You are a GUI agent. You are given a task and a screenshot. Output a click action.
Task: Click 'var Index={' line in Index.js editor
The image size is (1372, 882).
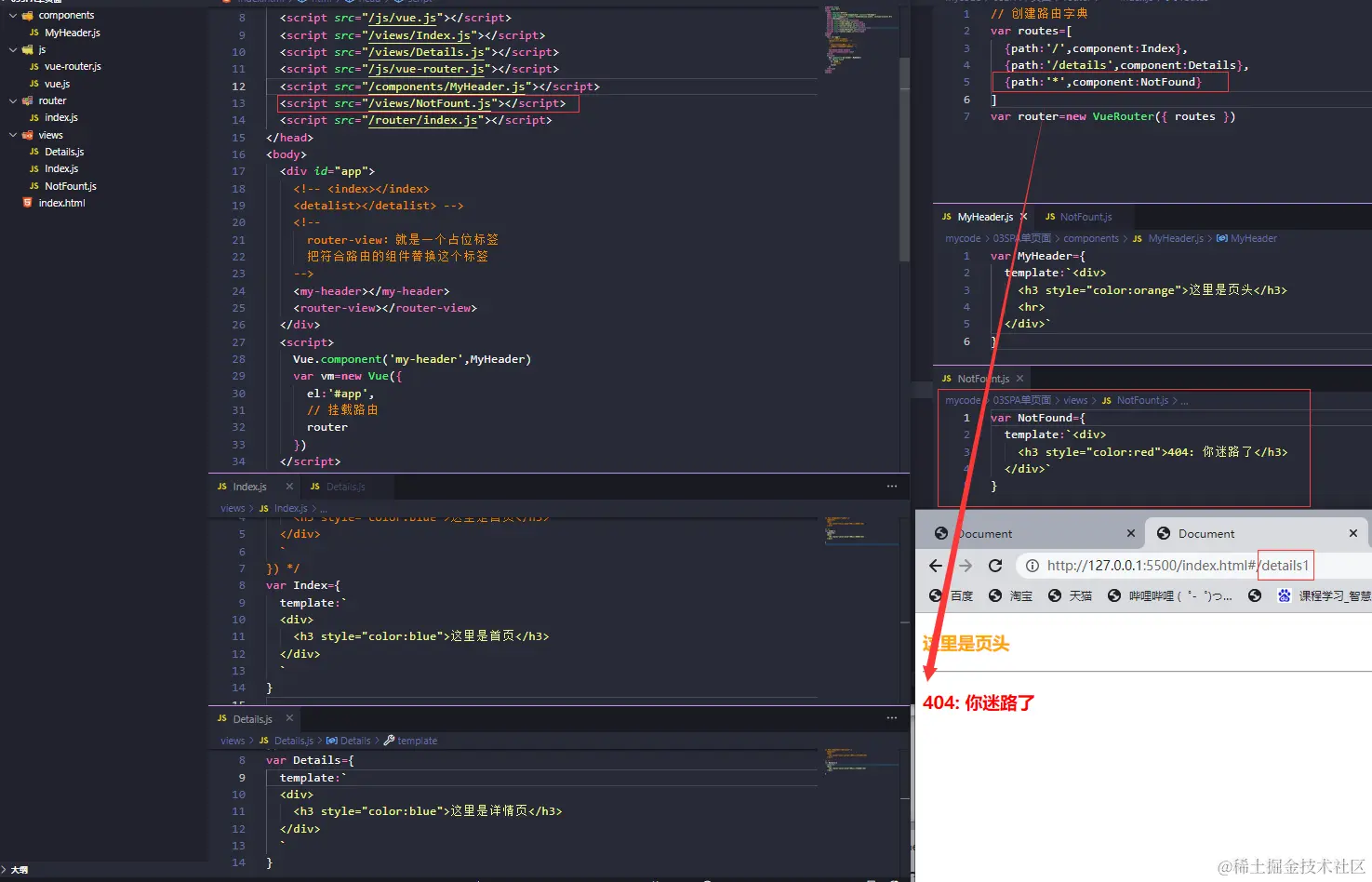point(303,585)
